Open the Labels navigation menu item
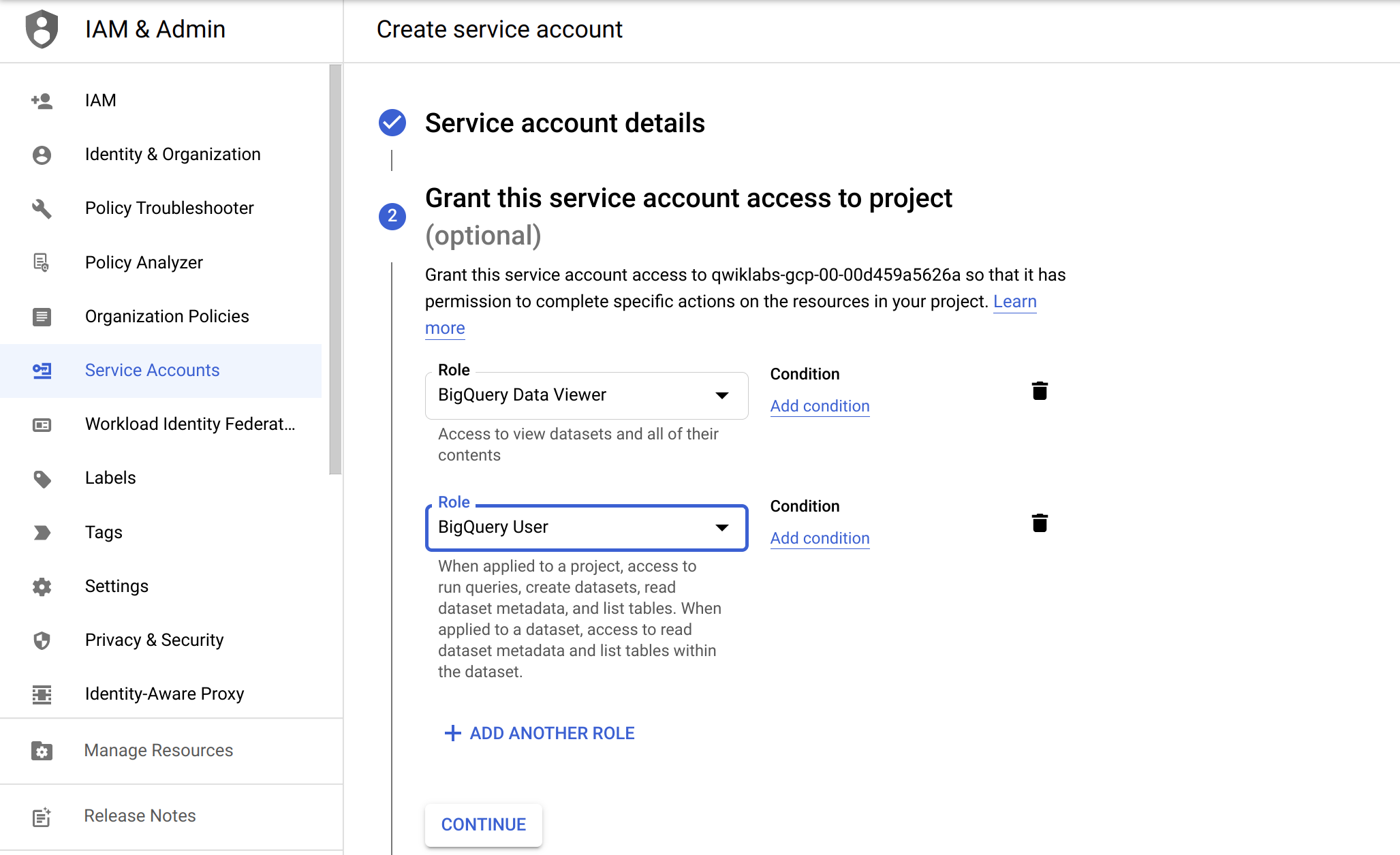 pyautogui.click(x=108, y=478)
